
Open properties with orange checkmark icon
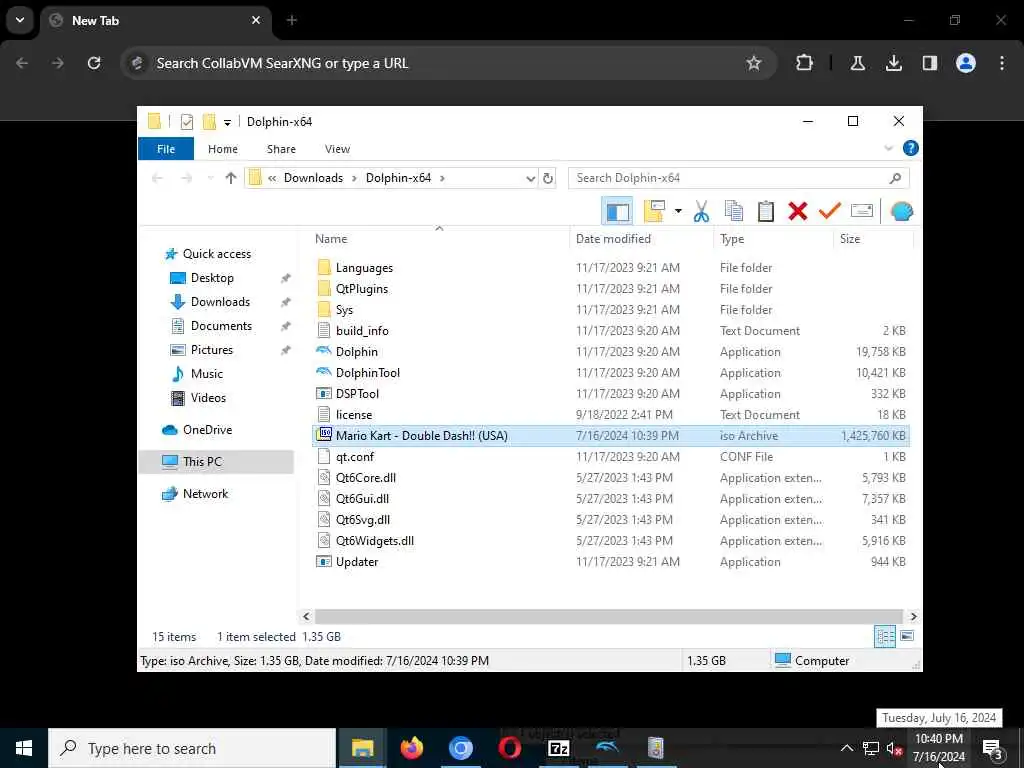829,211
